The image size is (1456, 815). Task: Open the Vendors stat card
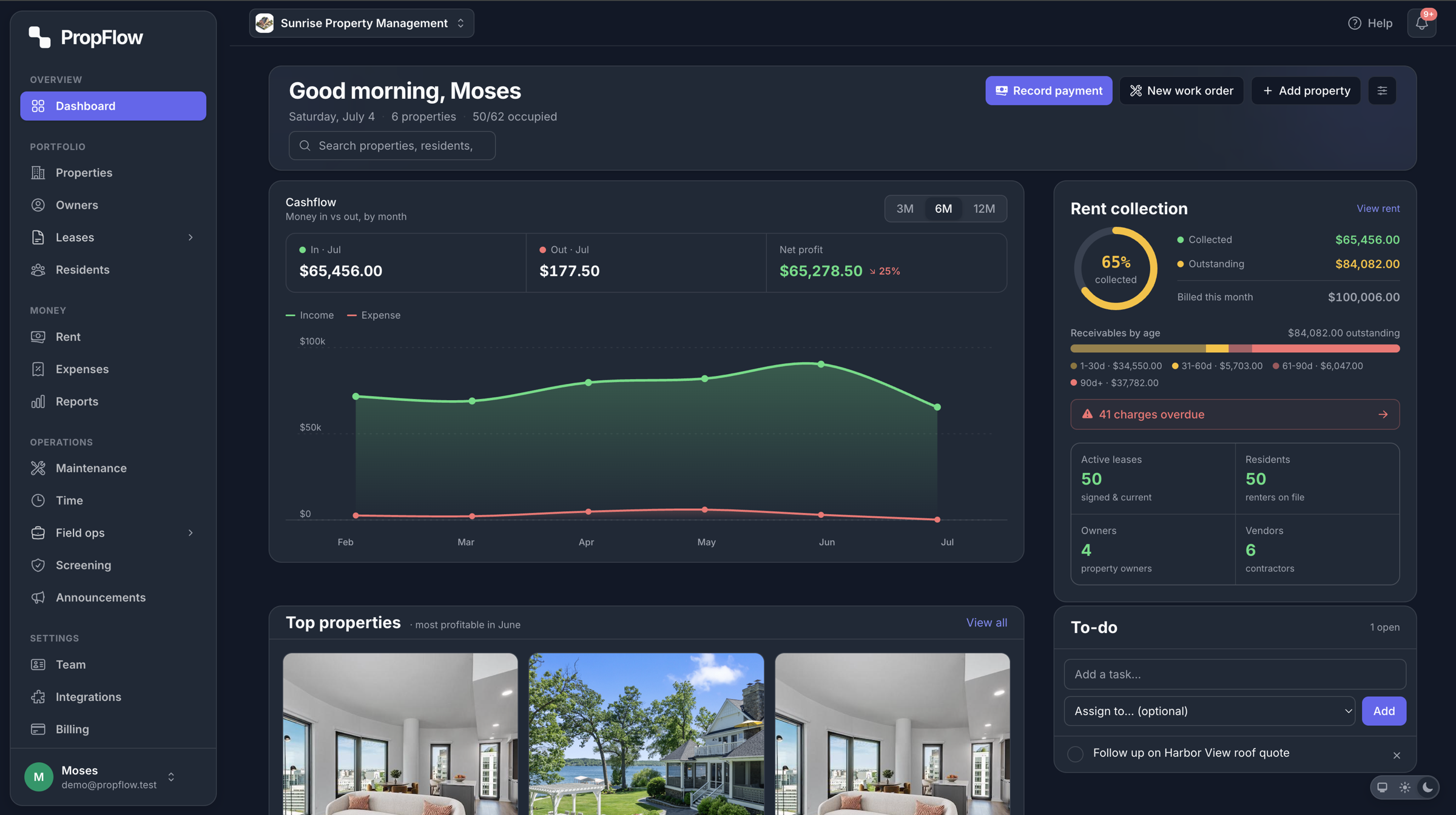click(1317, 549)
